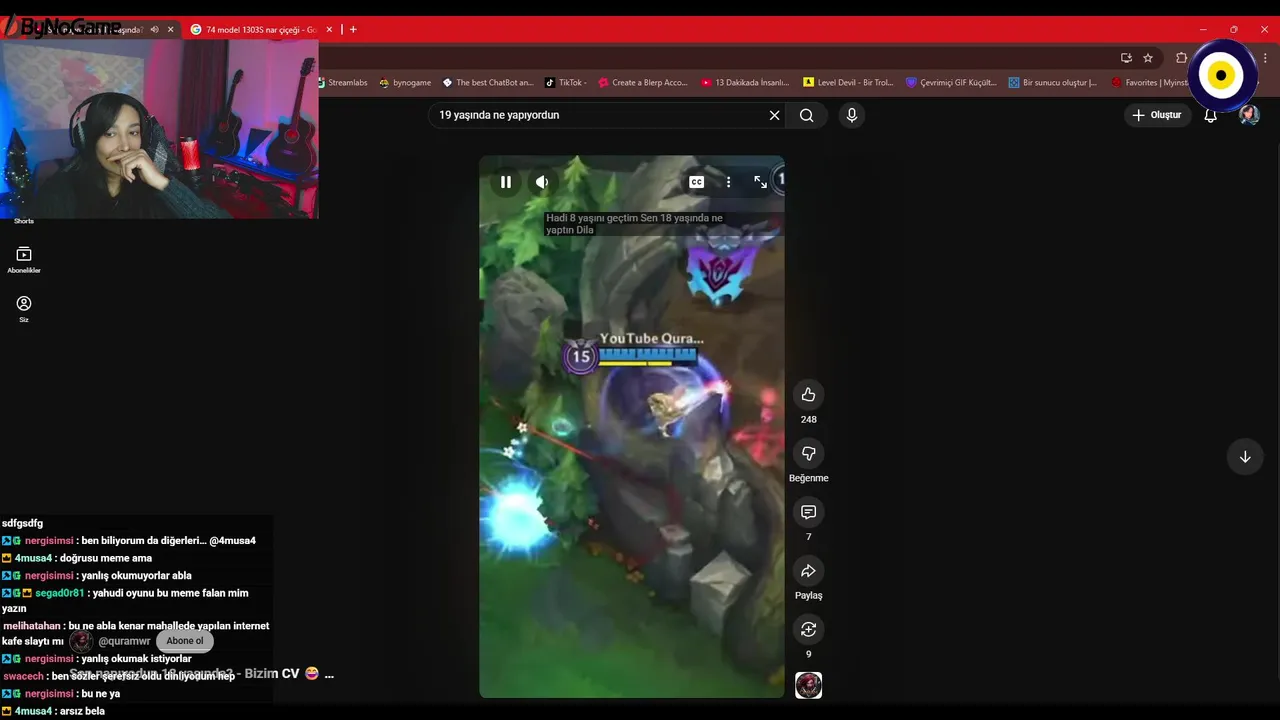Like the Short with 248 likes
The image size is (1280, 720).
pos(808,395)
